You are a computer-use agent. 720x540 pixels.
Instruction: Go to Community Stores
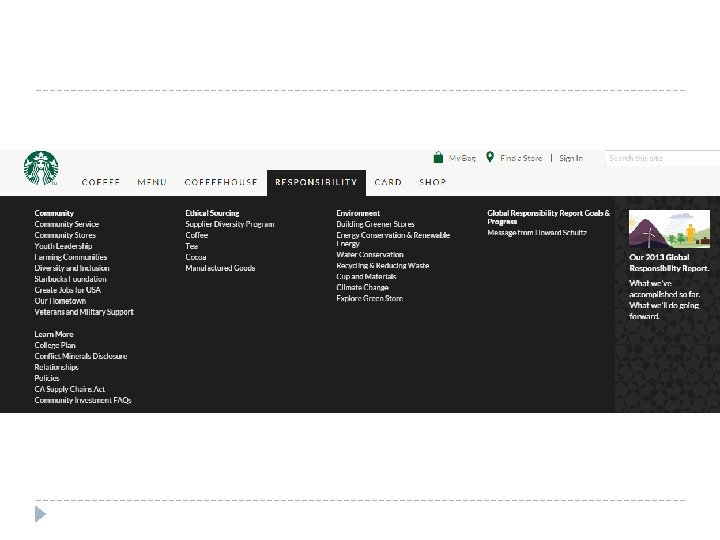(65, 235)
